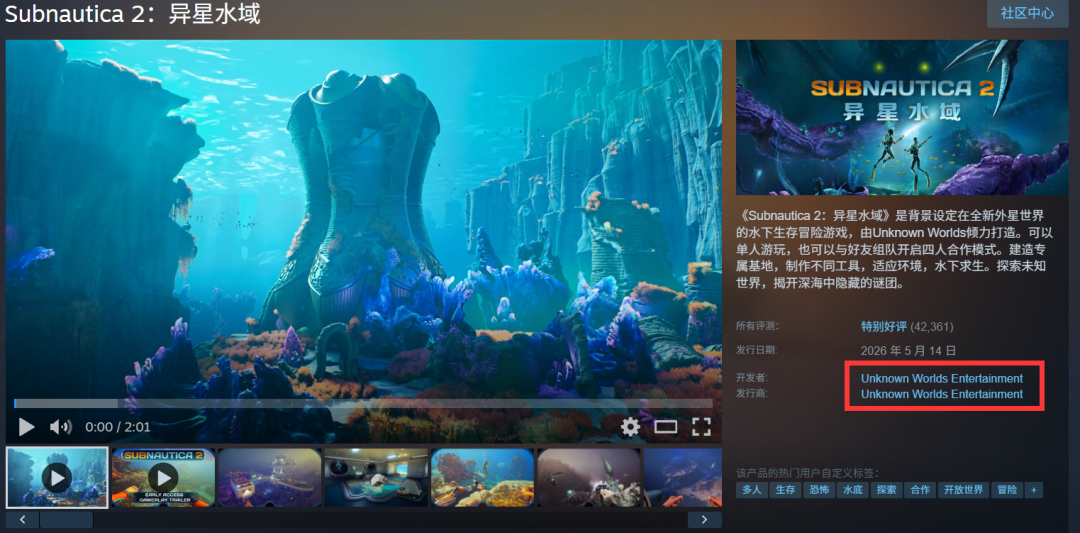The width and height of the screenshot is (1080, 533).
Task: Select fourth thumbnail showing base interior
Action: click(x=376, y=477)
